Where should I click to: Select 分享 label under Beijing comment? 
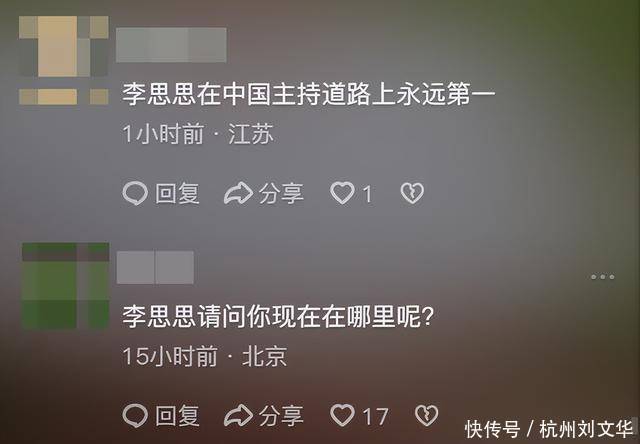click(x=281, y=416)
